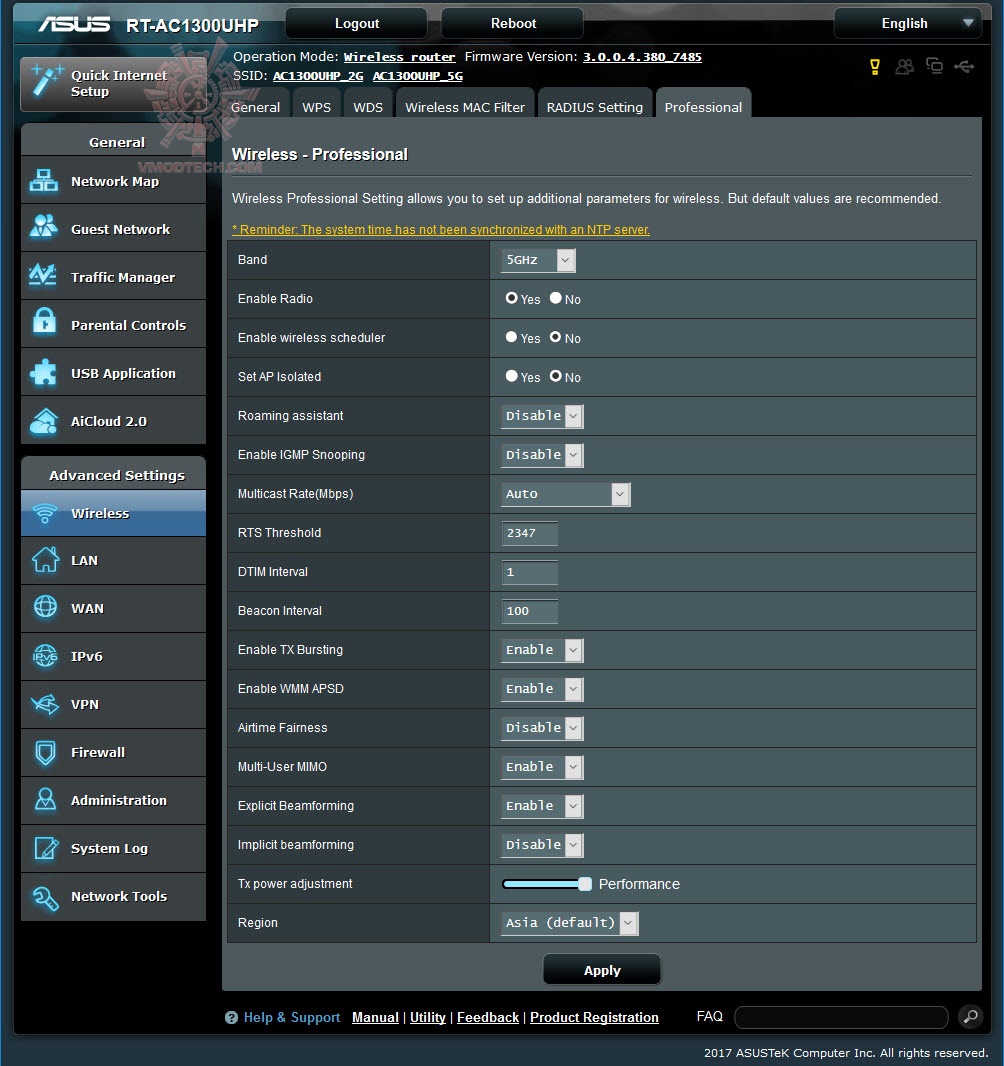Click the WAN globe icon
The image size is (1004, 1066).
(46, 607)
